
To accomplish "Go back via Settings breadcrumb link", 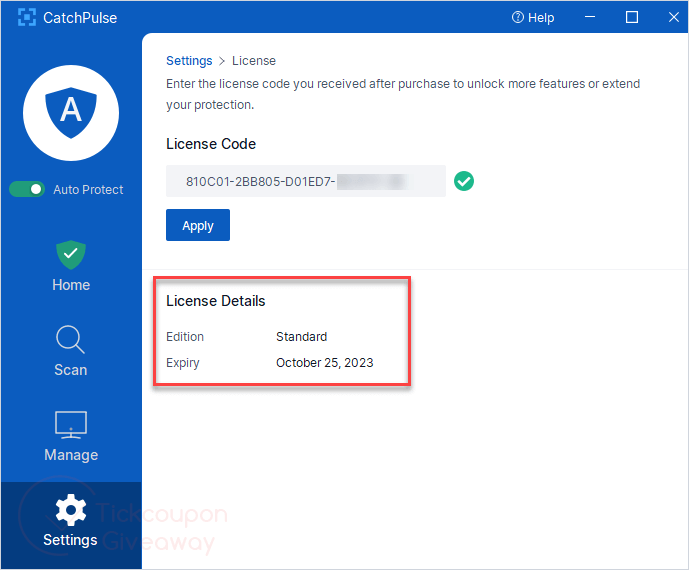I will tap(189, 61).
